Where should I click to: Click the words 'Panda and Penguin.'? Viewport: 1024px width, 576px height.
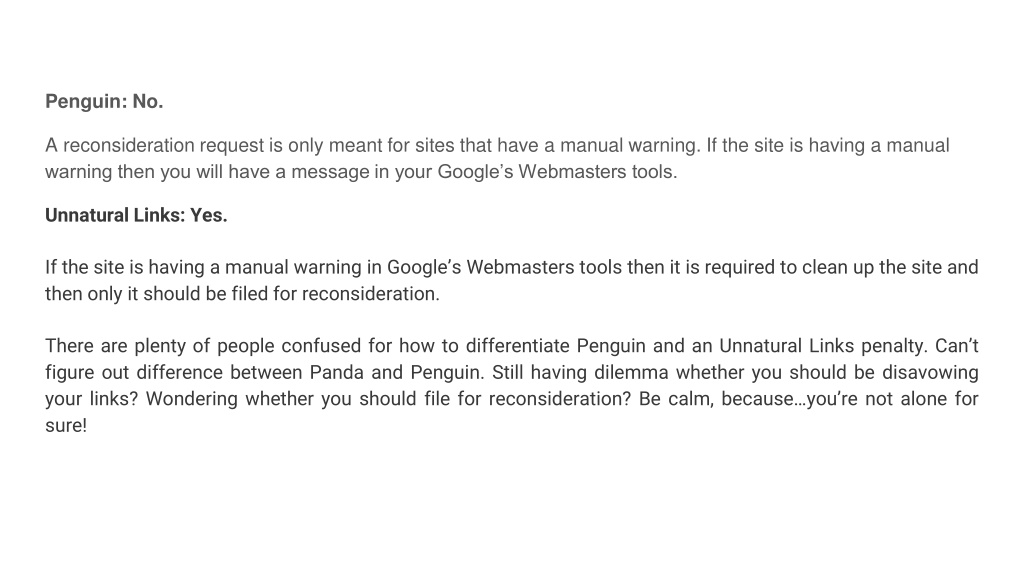pos(397,372)
